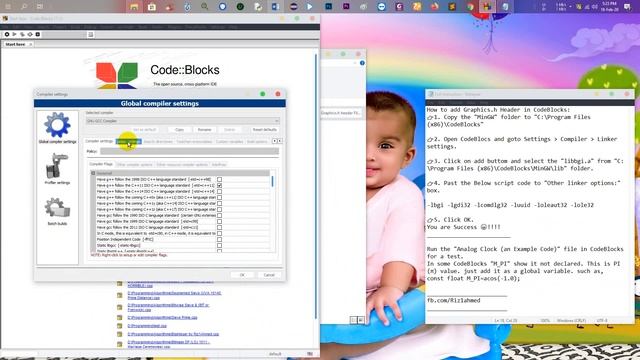The height and width of the screenshot is (360, 640).
Task: Click Reset defaults button
Action: pos(264,129)
